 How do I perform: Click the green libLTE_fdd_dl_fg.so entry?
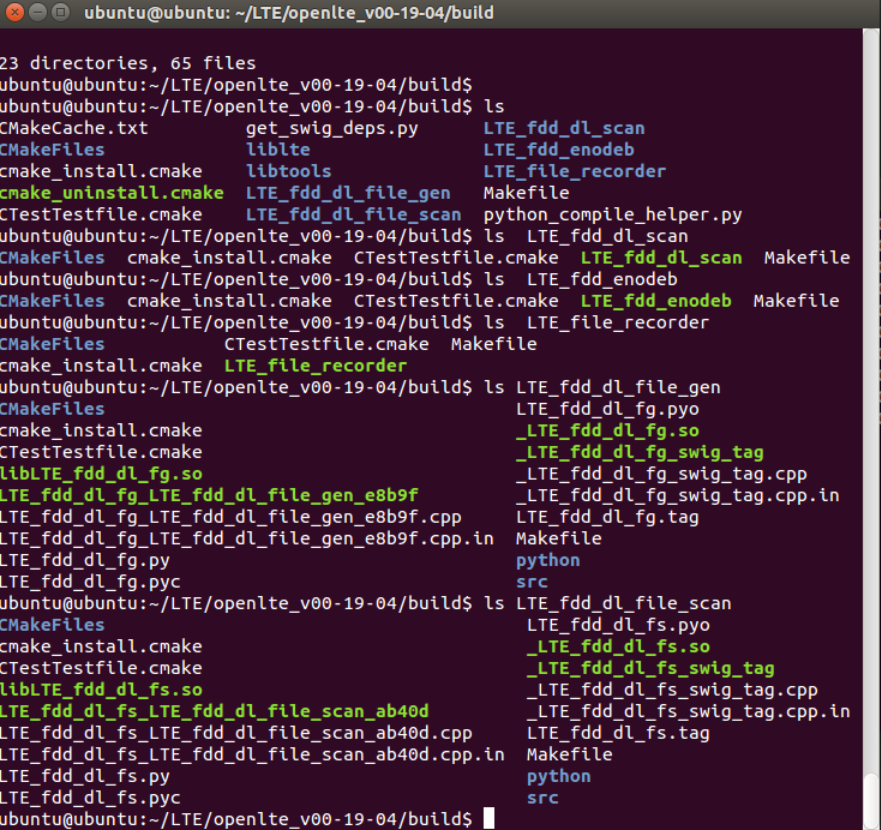click(101, 474)
